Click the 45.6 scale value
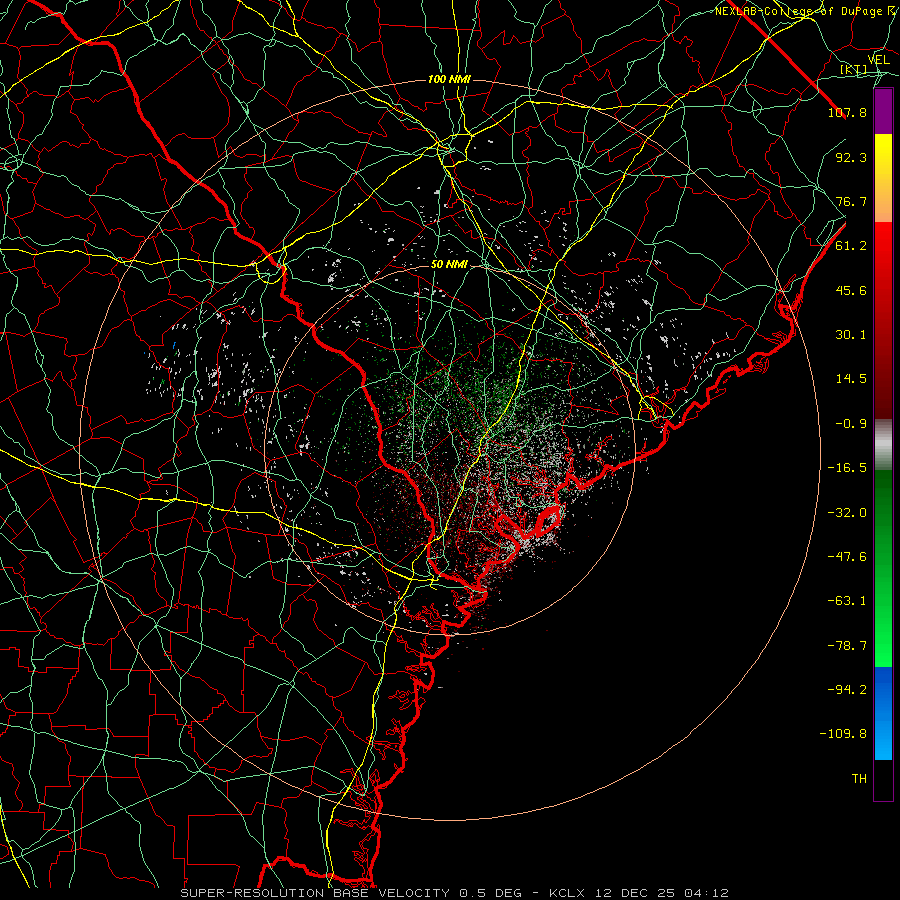 [851, 290]
